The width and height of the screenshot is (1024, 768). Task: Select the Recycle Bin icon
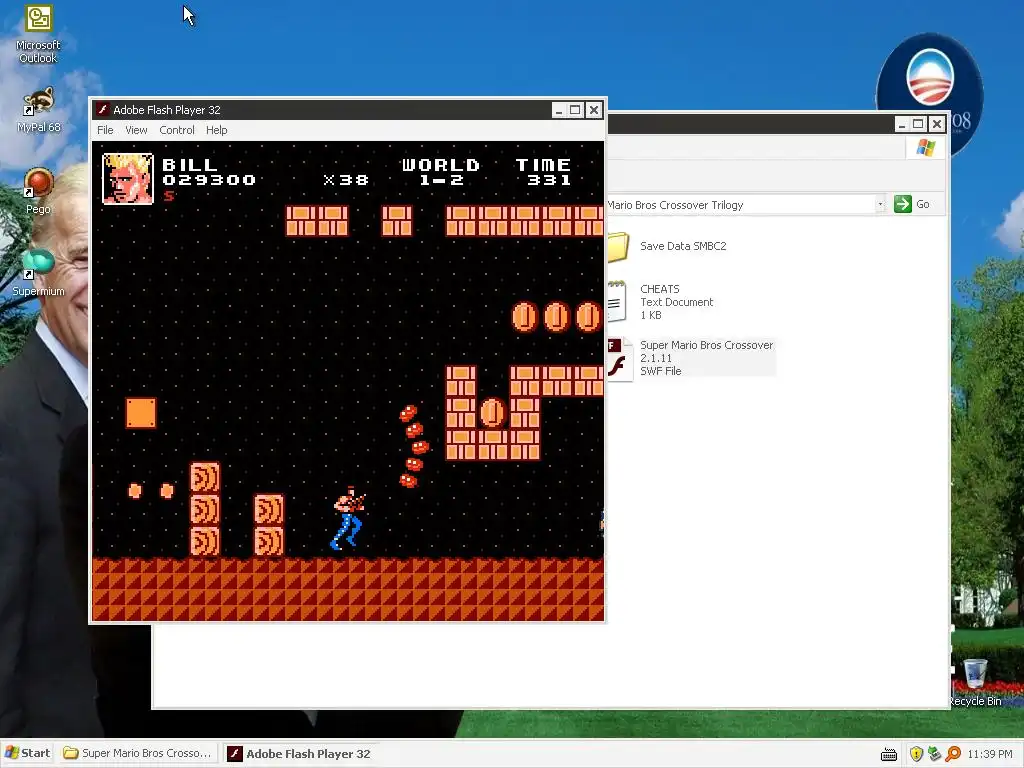pyautogui.click(x=974, y=674)
